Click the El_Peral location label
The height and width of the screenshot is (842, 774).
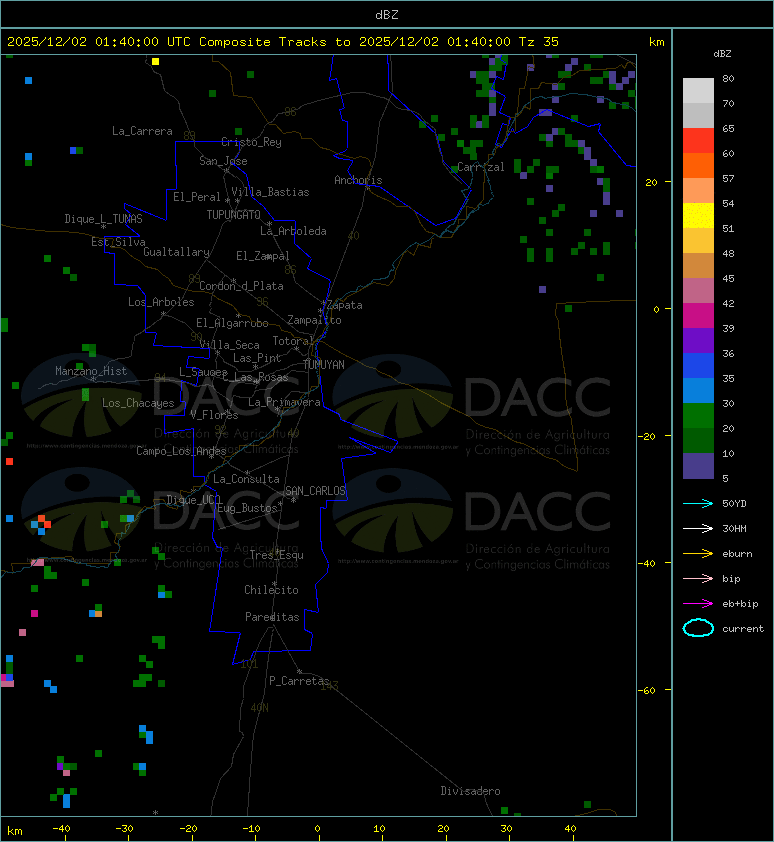197,197
